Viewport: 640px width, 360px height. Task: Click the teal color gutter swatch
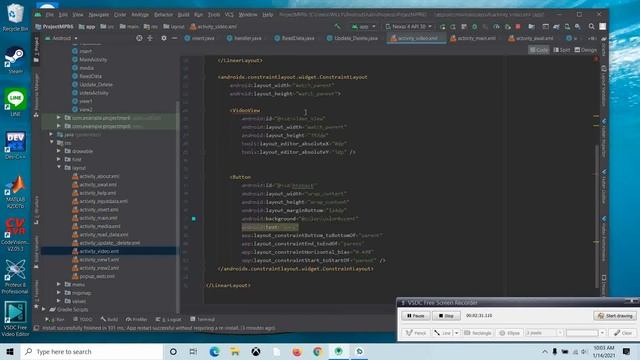click(x=194, y=219)
